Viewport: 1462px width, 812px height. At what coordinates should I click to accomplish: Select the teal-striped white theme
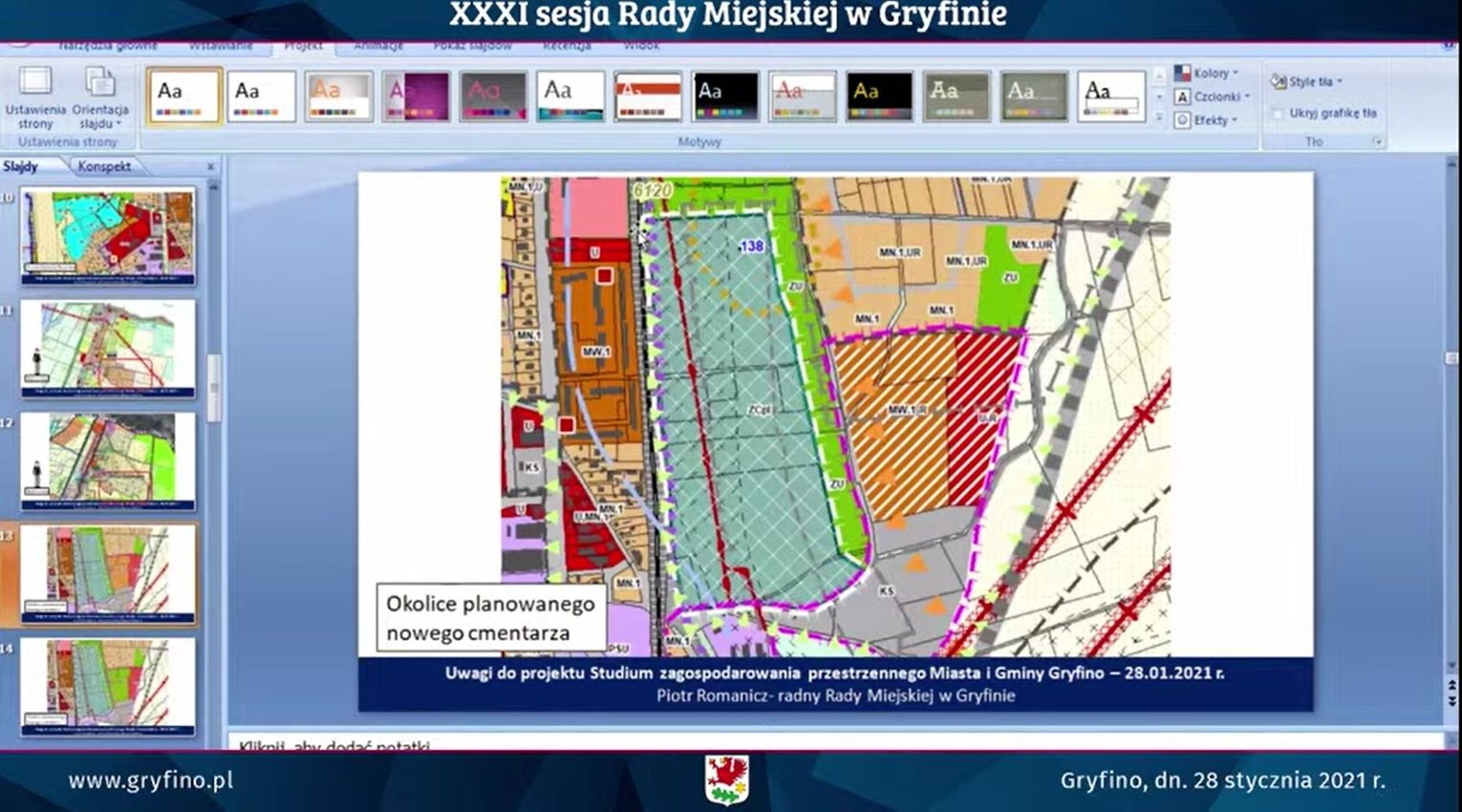click(570, 96)
